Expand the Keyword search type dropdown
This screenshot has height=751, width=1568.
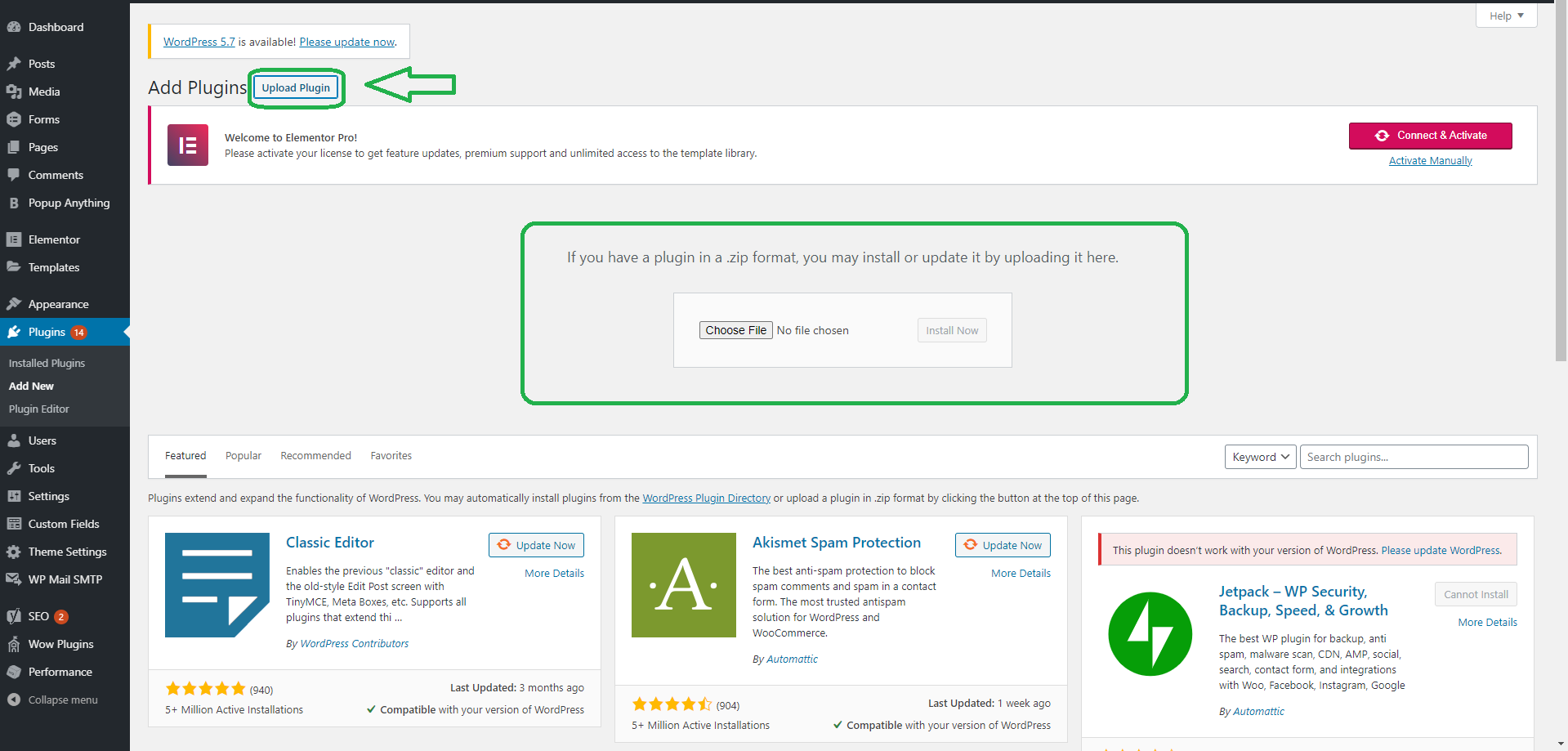tap(1260, 457)
